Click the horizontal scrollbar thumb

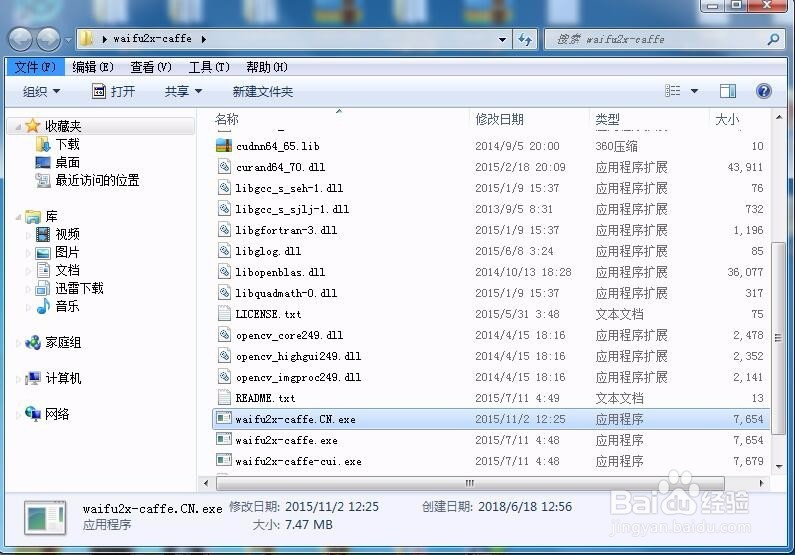(470, 483)
